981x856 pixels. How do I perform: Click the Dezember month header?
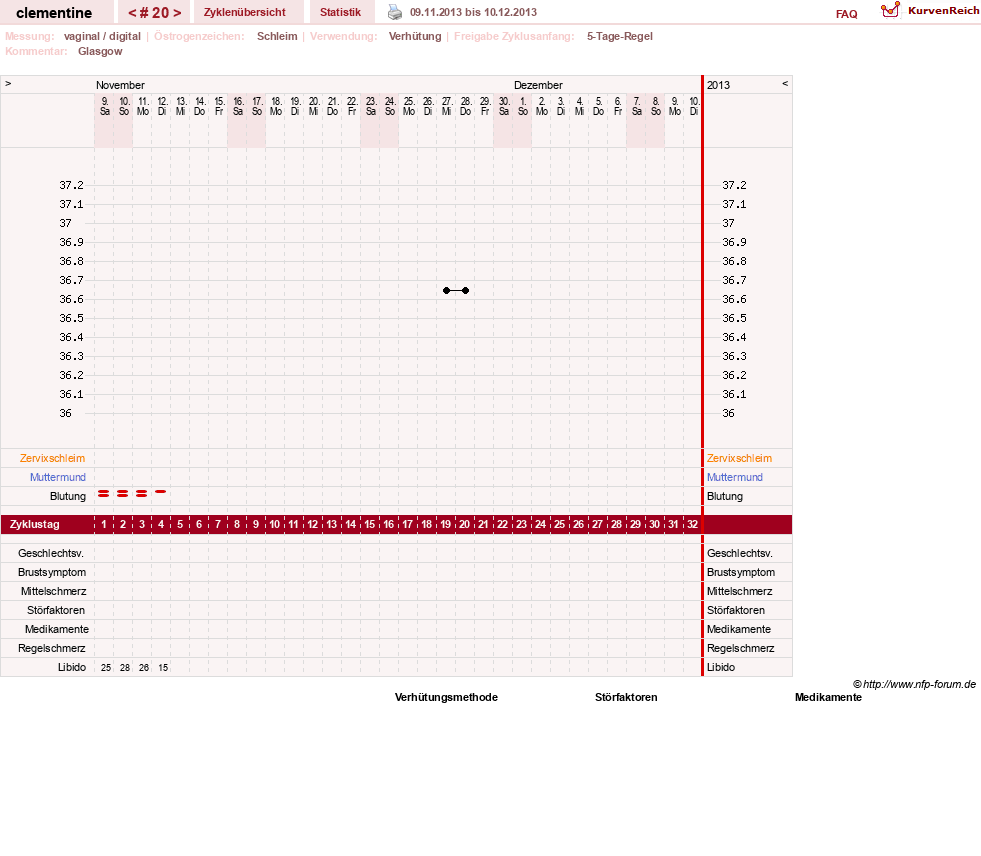(538, 85)
